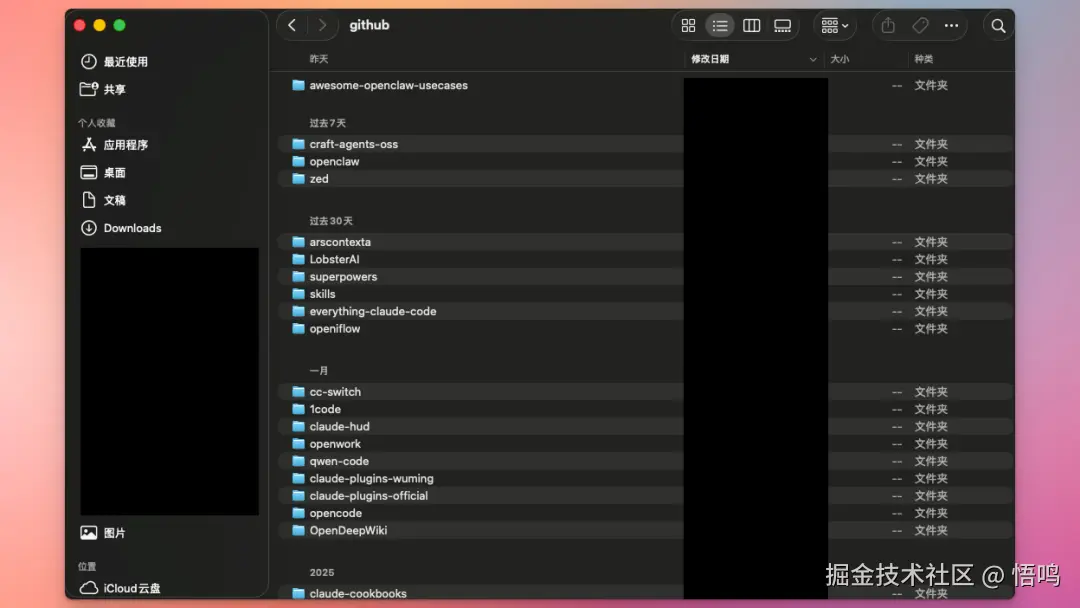Image resolution: width=1080 pixels, height=608 pixels.
Task: Select the openclaw folder
Action: coord(334,161)
